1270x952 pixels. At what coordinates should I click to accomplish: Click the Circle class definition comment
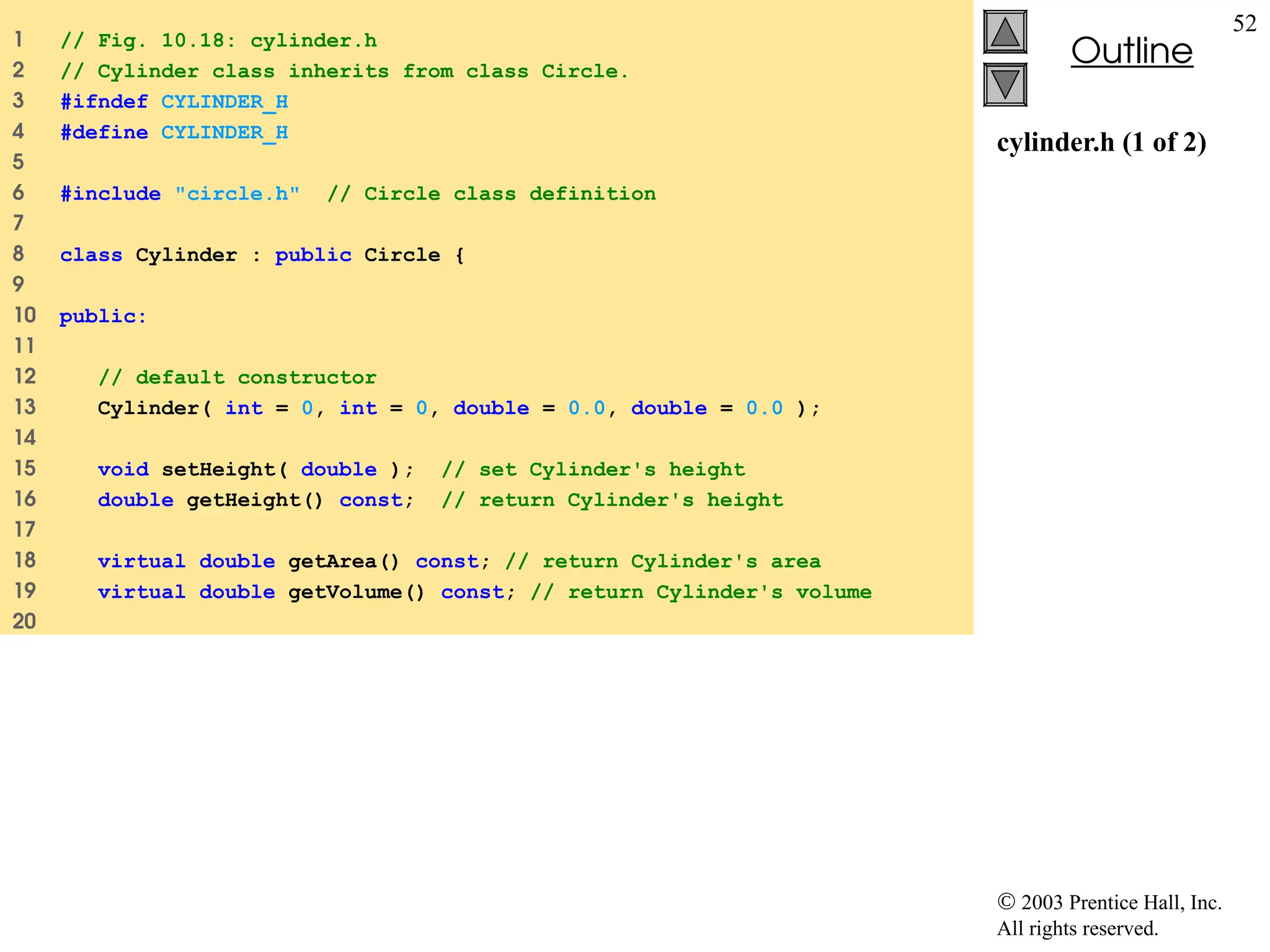pyautogui.click(x=491, y=194)
